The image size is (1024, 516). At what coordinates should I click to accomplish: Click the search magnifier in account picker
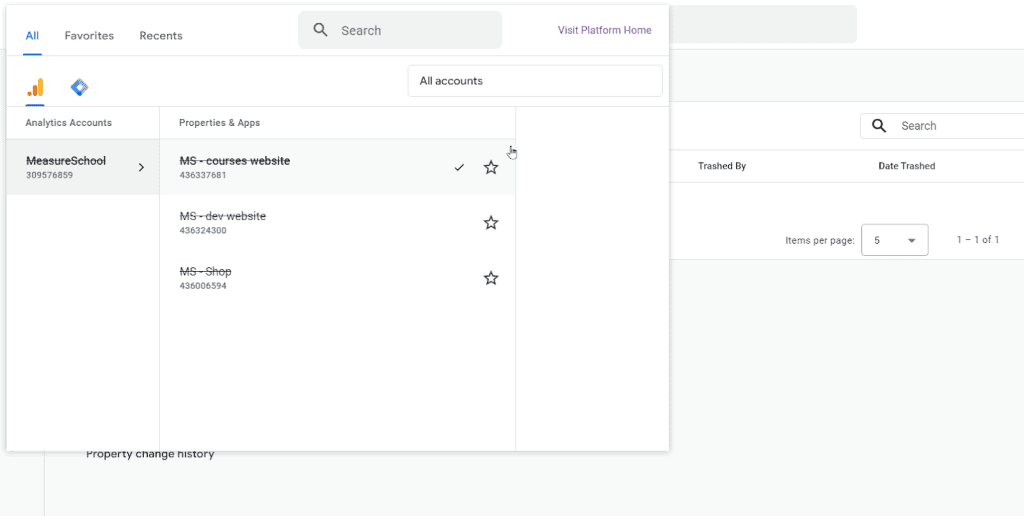pyautogui.click(x=320, y=30)
